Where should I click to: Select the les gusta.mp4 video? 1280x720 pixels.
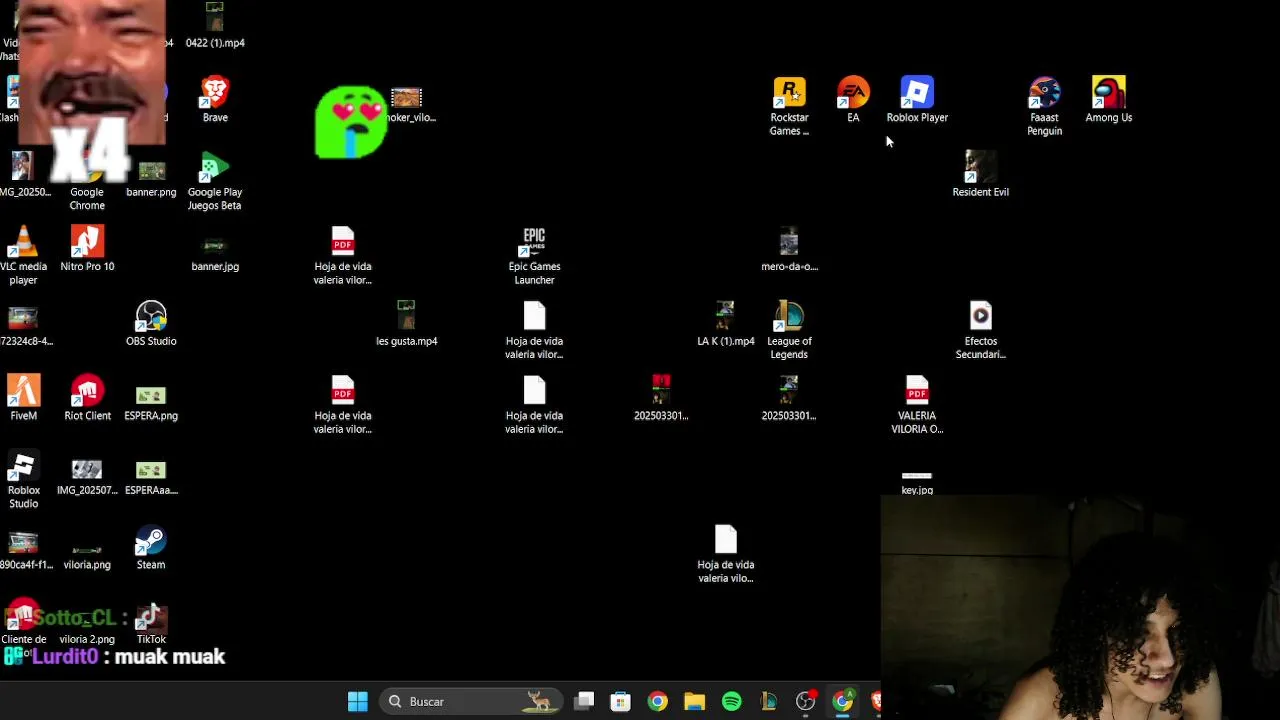click(x=406, y=324)
